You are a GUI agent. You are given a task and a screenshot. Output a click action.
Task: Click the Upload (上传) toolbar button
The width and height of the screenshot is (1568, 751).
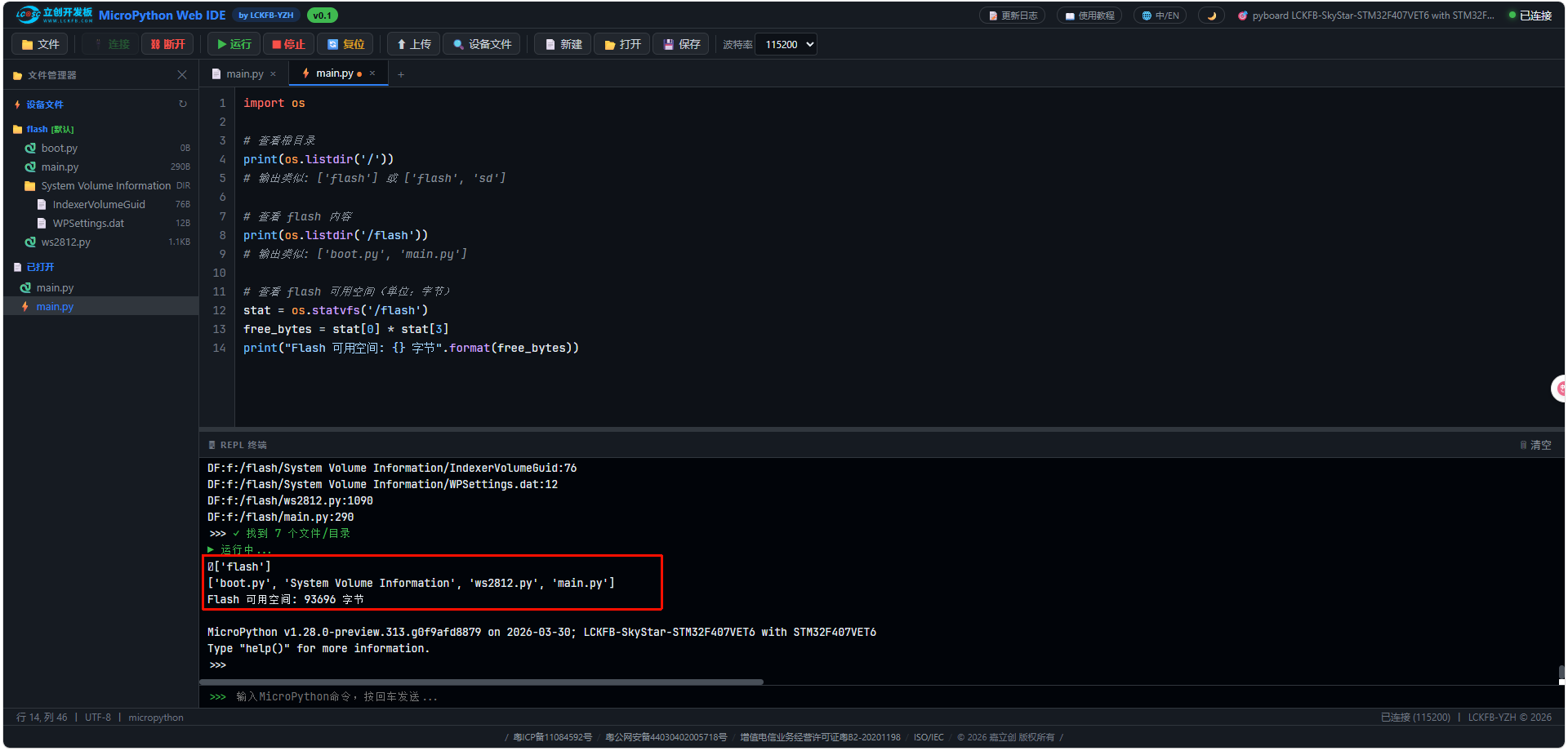[x=414, y=44]
